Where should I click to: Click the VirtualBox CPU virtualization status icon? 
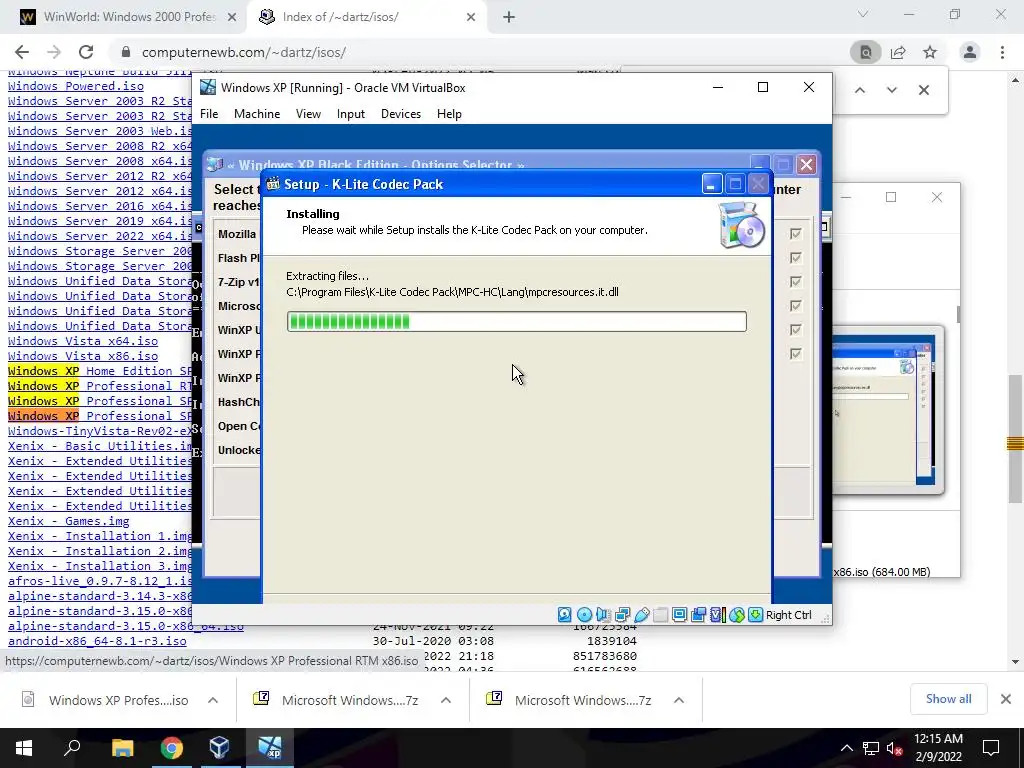click(x=717, y=615)
